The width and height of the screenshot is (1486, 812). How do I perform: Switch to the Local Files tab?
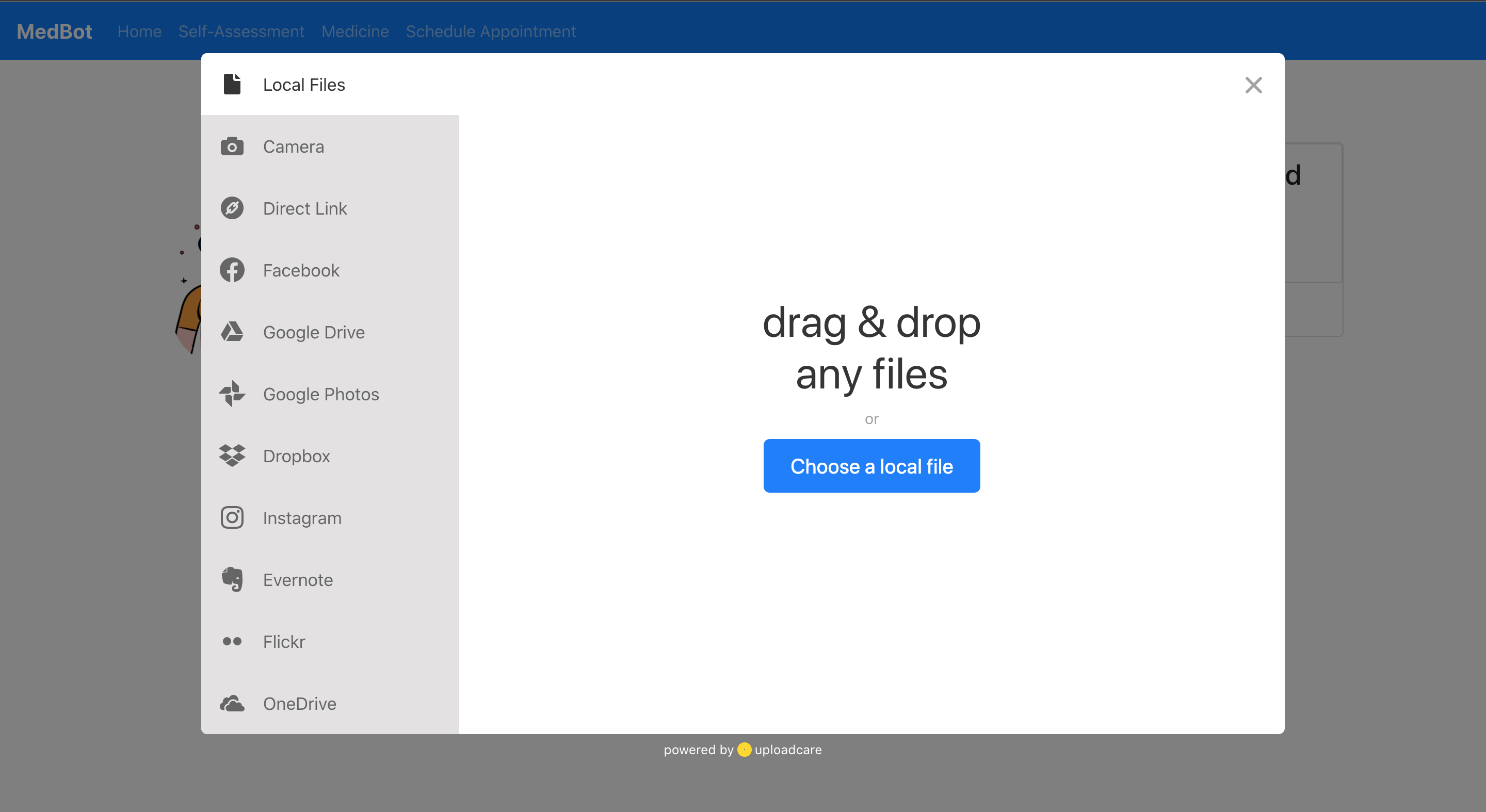point(303,85)
